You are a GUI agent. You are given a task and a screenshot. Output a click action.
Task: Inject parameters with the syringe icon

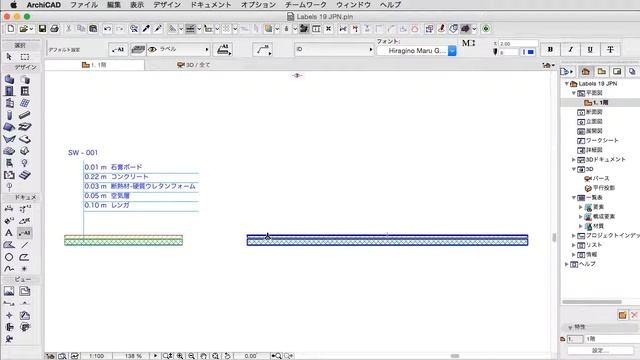tap(158, 29)
